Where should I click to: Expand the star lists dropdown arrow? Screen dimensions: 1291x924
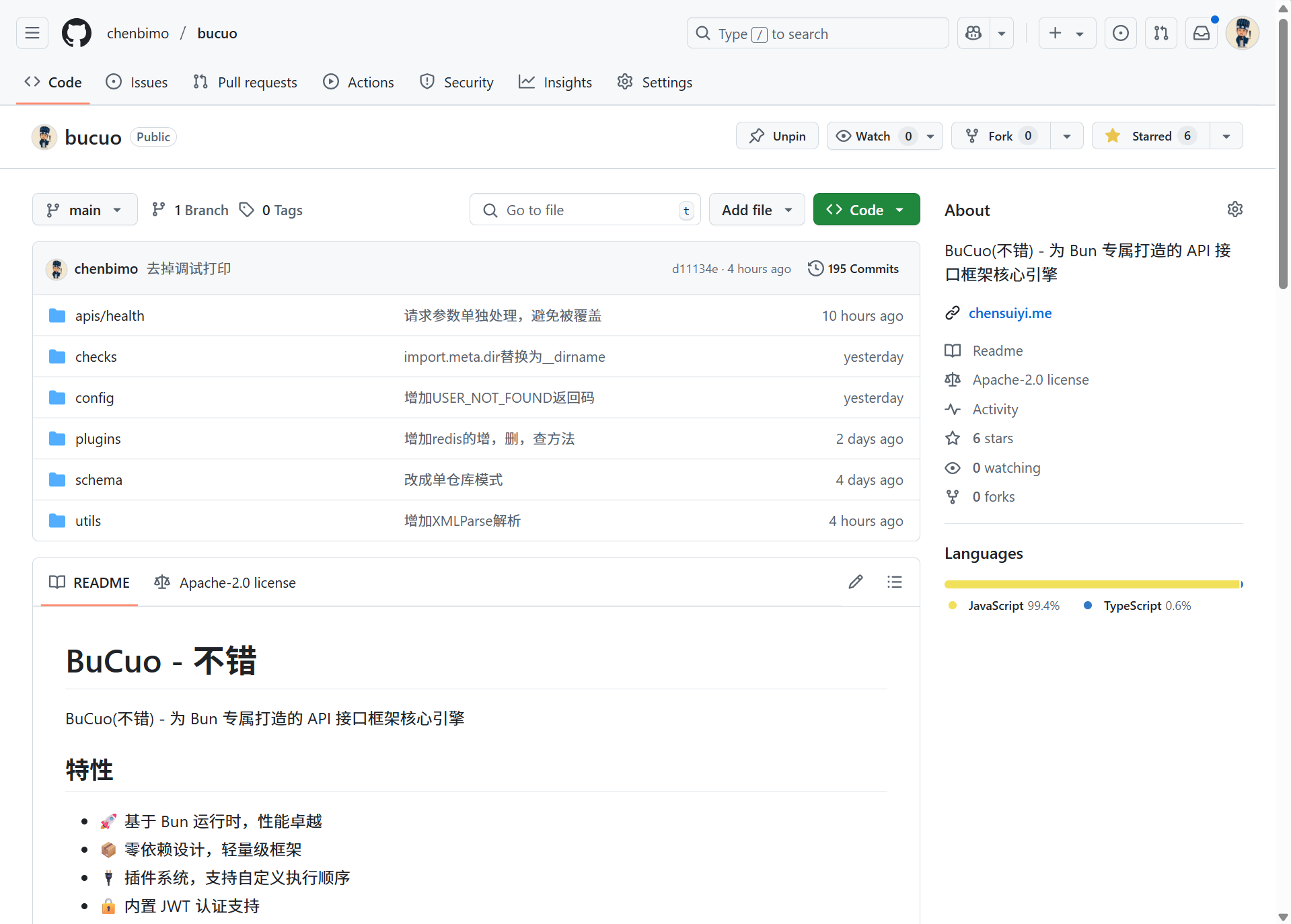(1226, 136)
